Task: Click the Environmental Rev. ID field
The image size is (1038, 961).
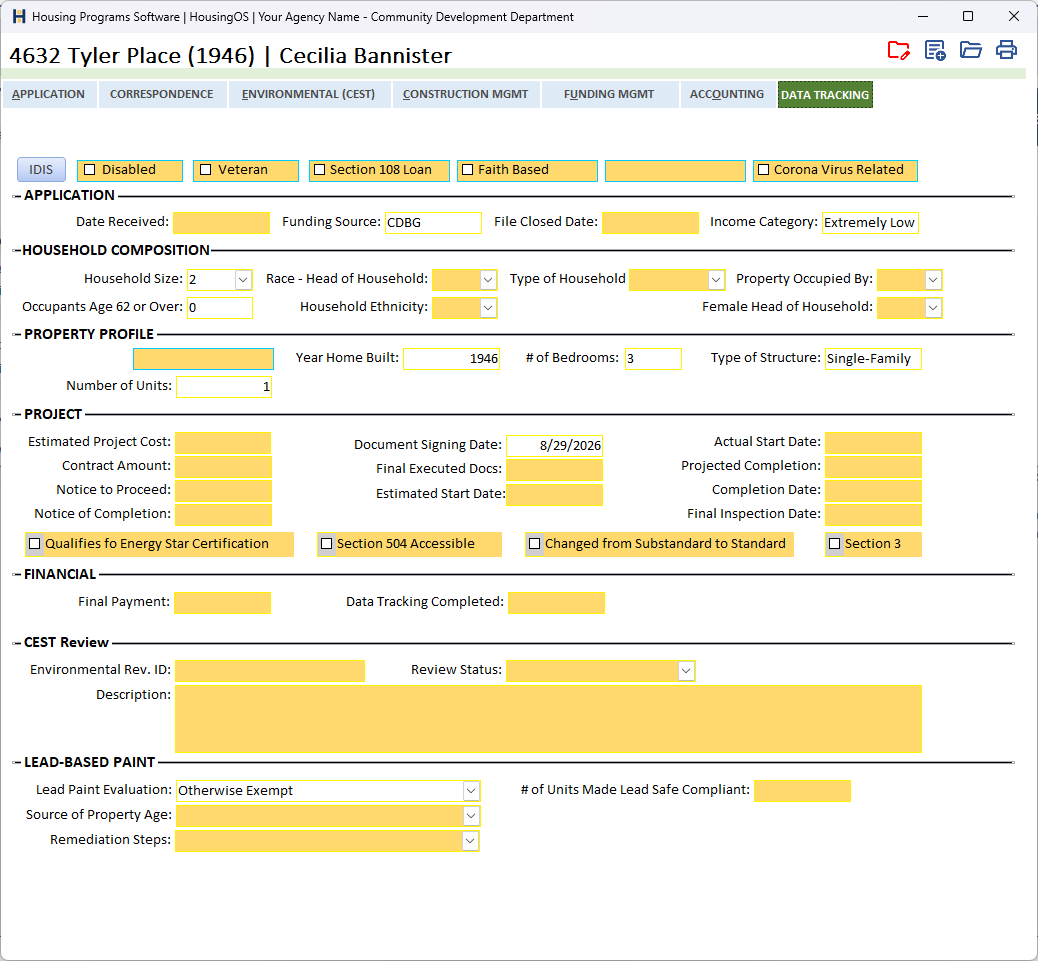Action: pyautogui.click(x=269, y=670)
